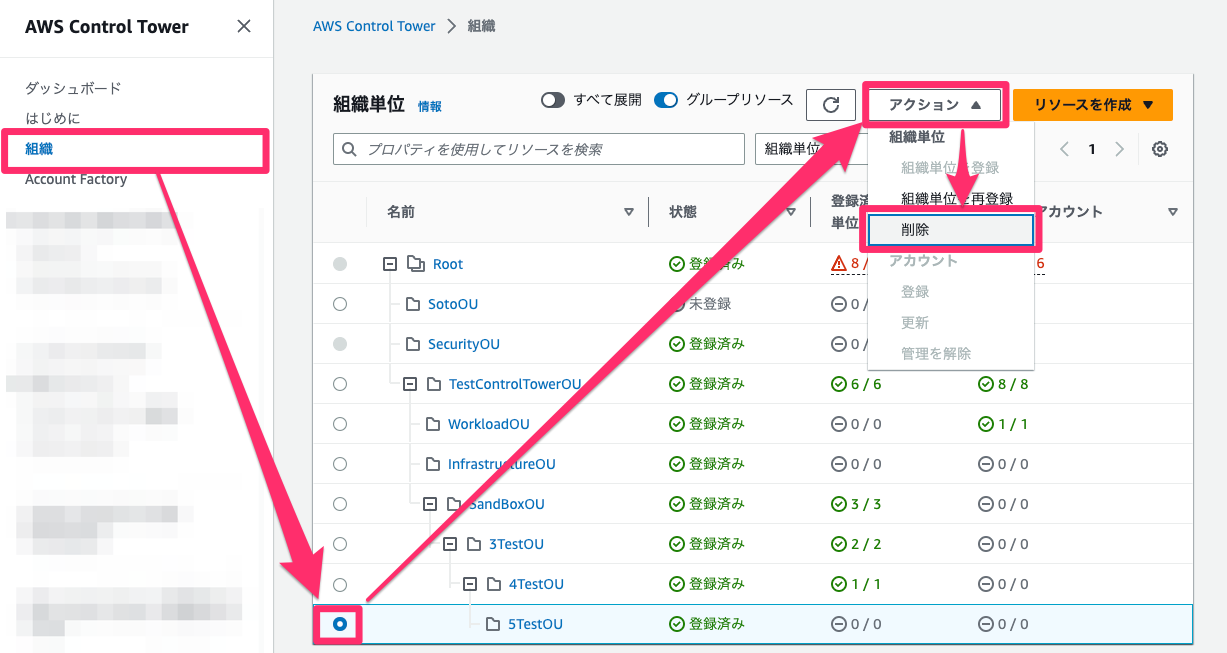The height and width of the screenshot is (653, 1227).
Task: Open the table preferences gear icon
Action: coord(1159,148)
